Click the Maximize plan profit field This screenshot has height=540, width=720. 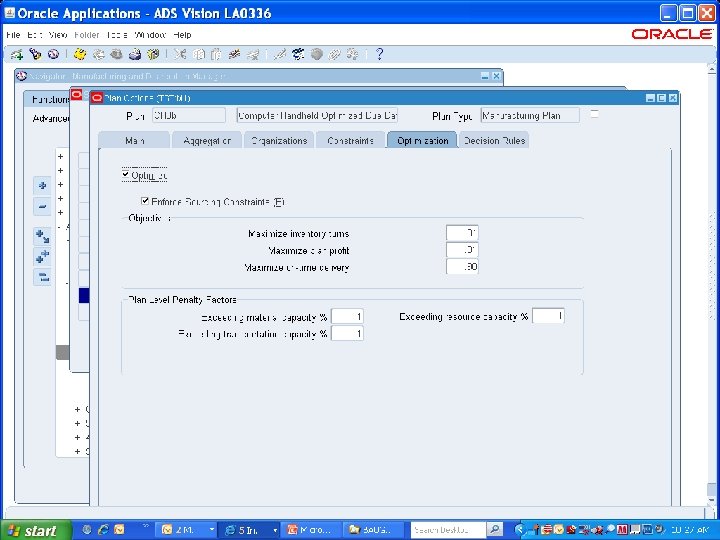click(x=462, y=250)
